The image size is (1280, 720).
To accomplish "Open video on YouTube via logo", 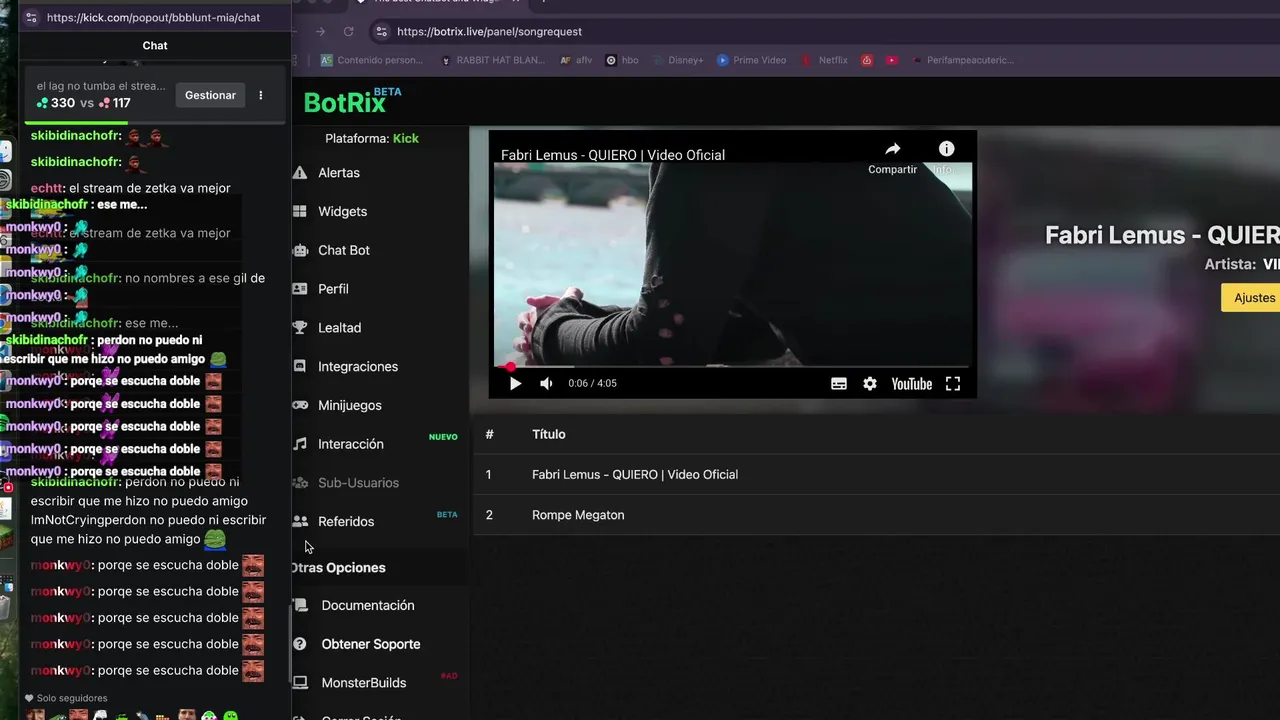I will click(911, 384).
